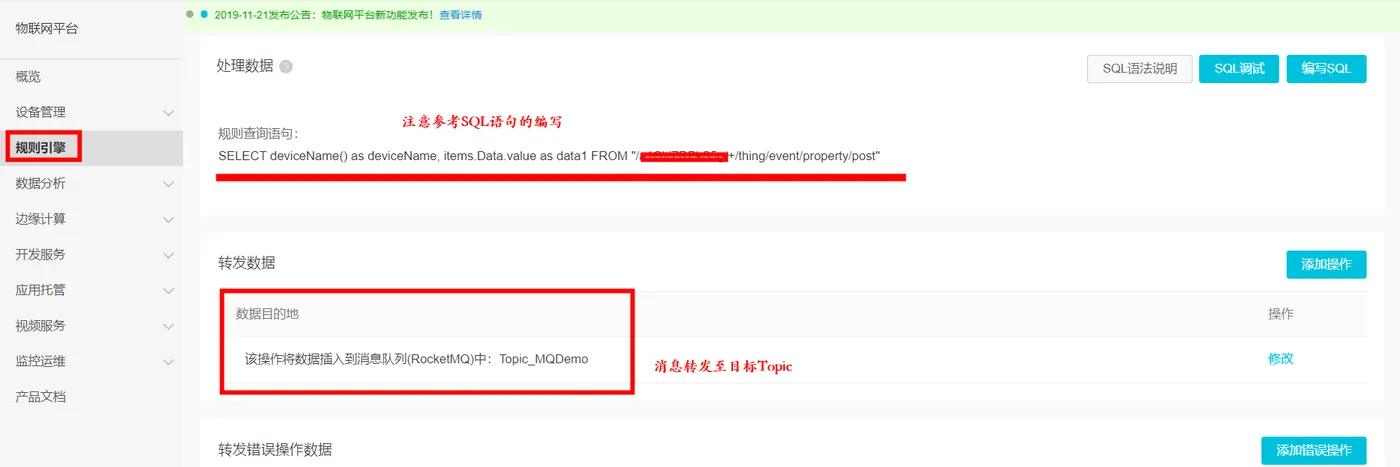Expand the 边缘计算 sidebar section
The height and width of the screenshot is (467, 1400).
click(168, 219)
